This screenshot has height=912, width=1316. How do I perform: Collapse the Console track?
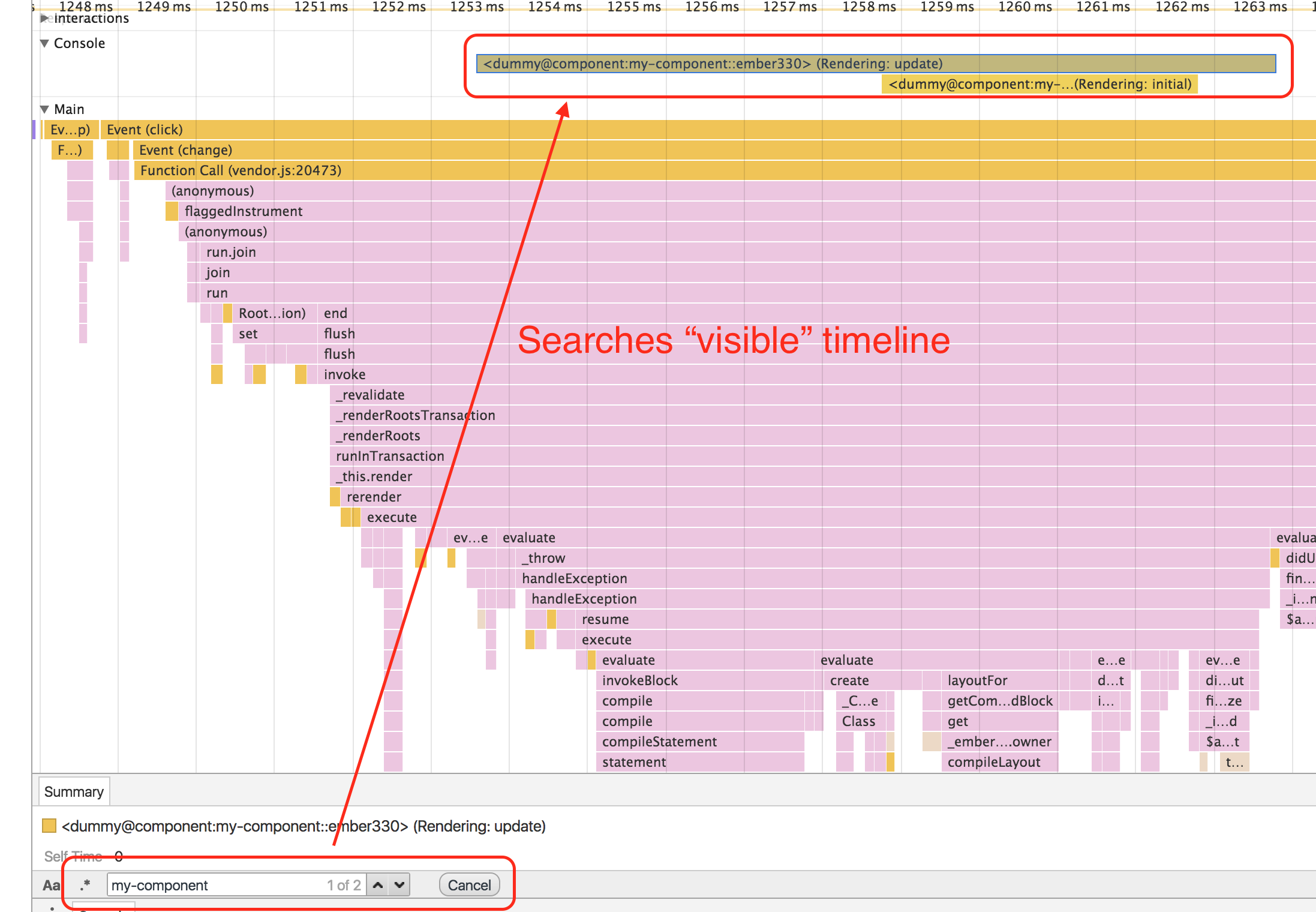coord(44,43)
